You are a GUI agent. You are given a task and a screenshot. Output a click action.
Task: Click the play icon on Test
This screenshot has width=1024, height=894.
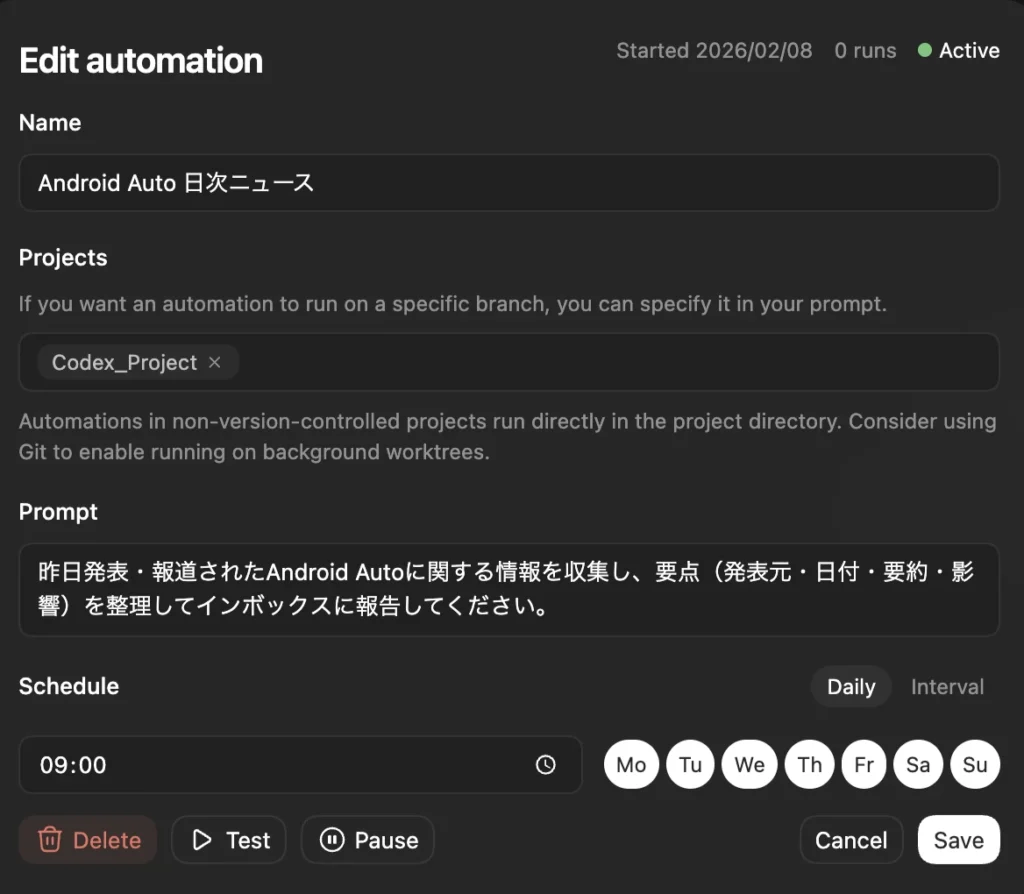click(202, 840)
